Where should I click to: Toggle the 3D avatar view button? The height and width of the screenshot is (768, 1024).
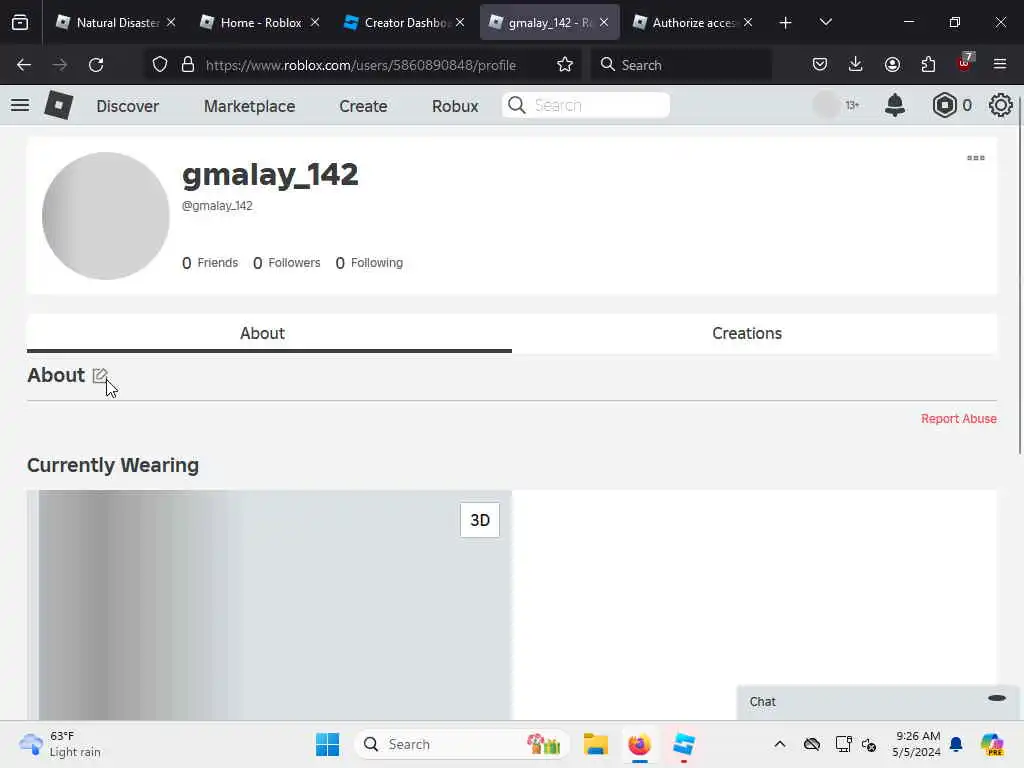point(480,520)
